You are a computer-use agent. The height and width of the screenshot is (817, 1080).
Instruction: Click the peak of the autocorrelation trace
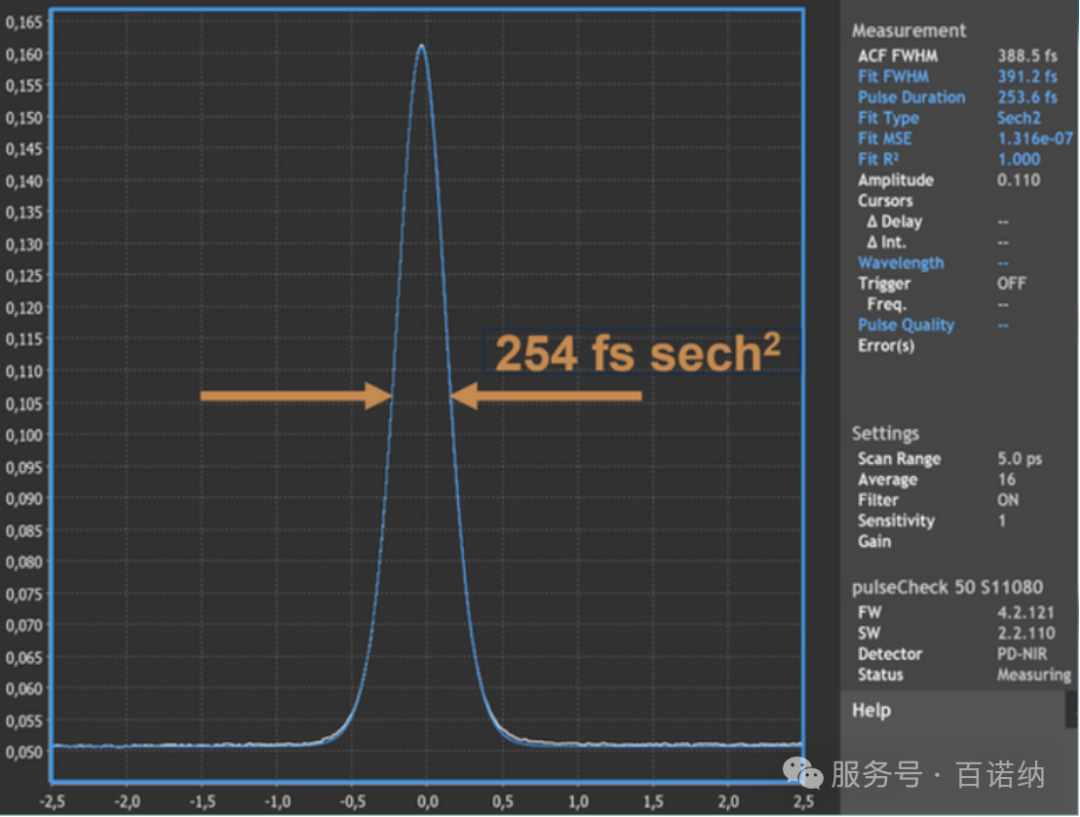[x=421, y=46]
